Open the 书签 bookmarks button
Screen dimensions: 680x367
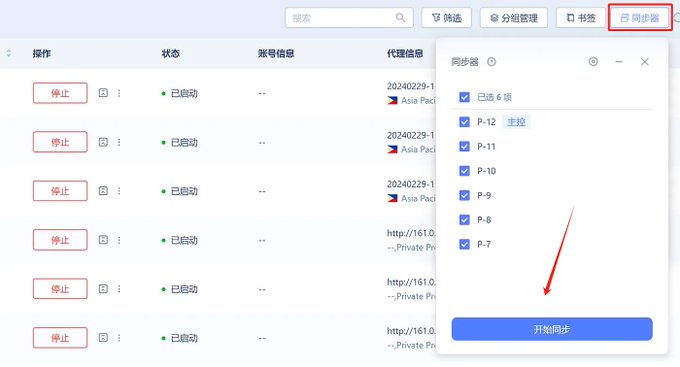point(581,18)
